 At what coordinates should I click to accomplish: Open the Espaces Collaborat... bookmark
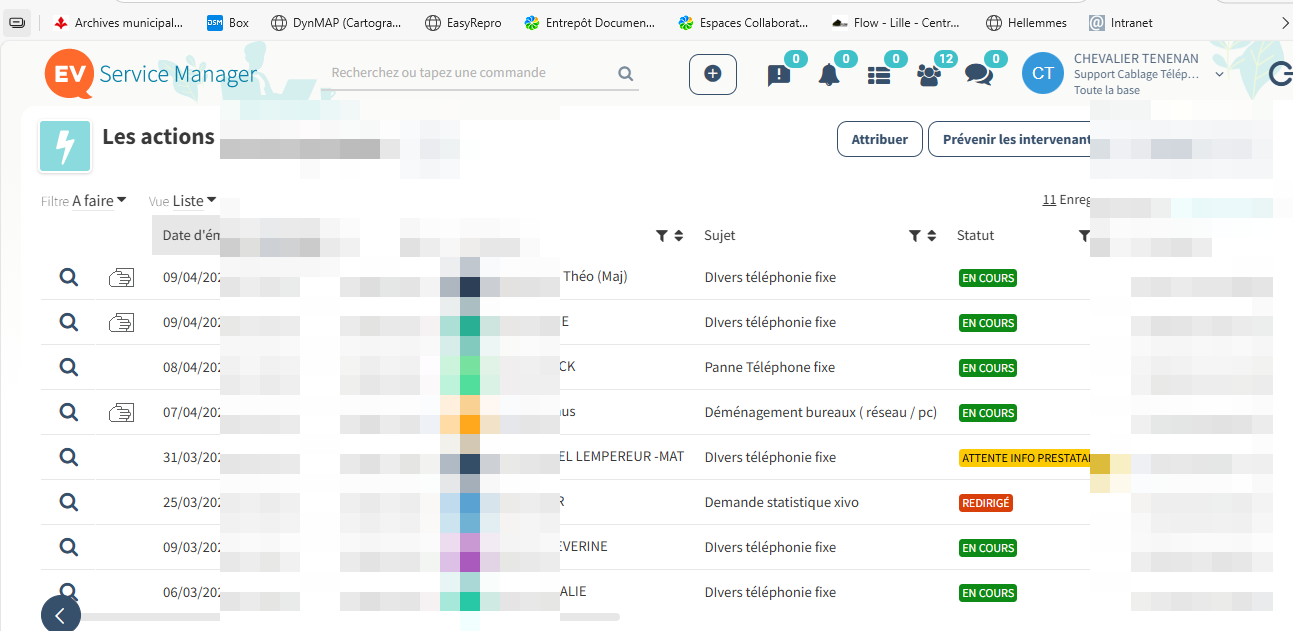tap(744, 22)
